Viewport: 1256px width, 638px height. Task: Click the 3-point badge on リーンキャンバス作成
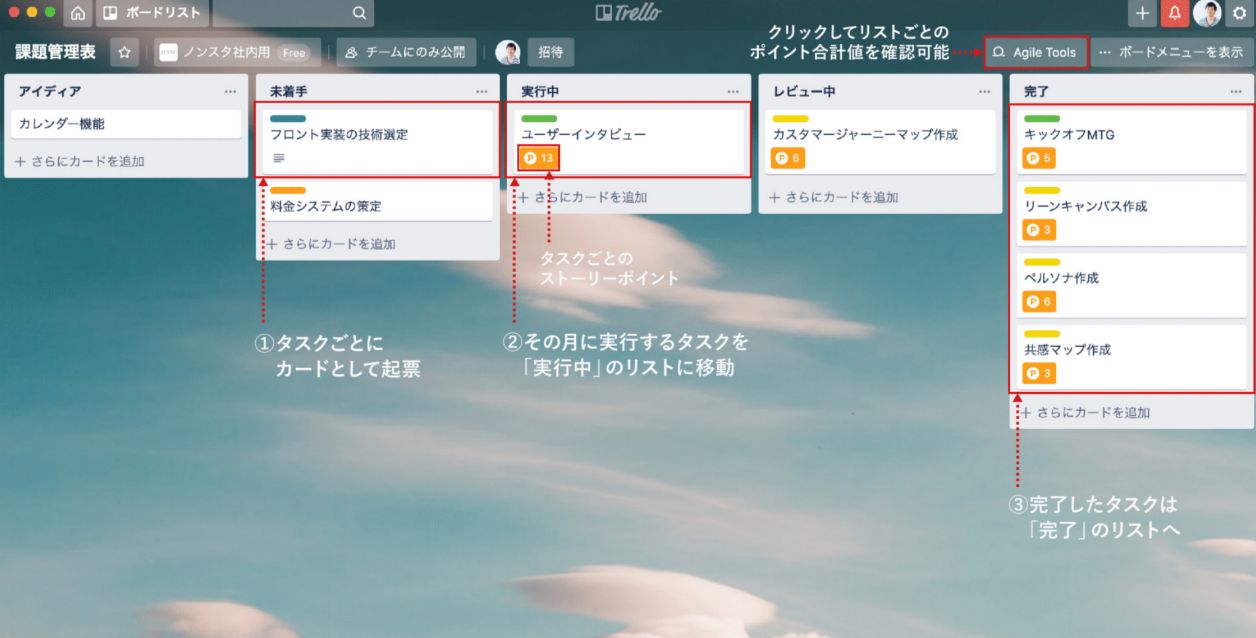pos(1040,230)
